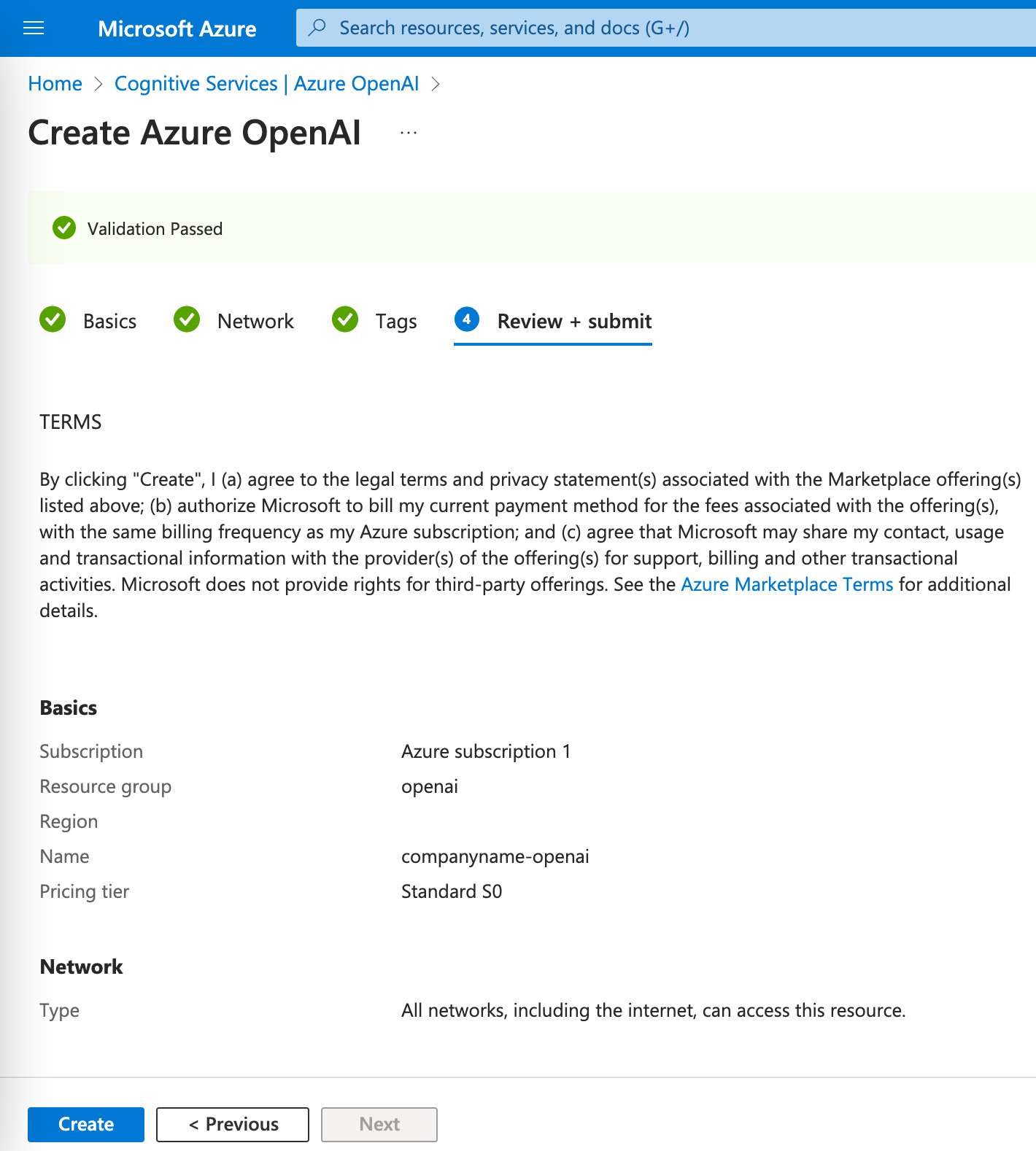Click the Subscription field label
The image size is (1036, 1151).
[x=91, y=751]
